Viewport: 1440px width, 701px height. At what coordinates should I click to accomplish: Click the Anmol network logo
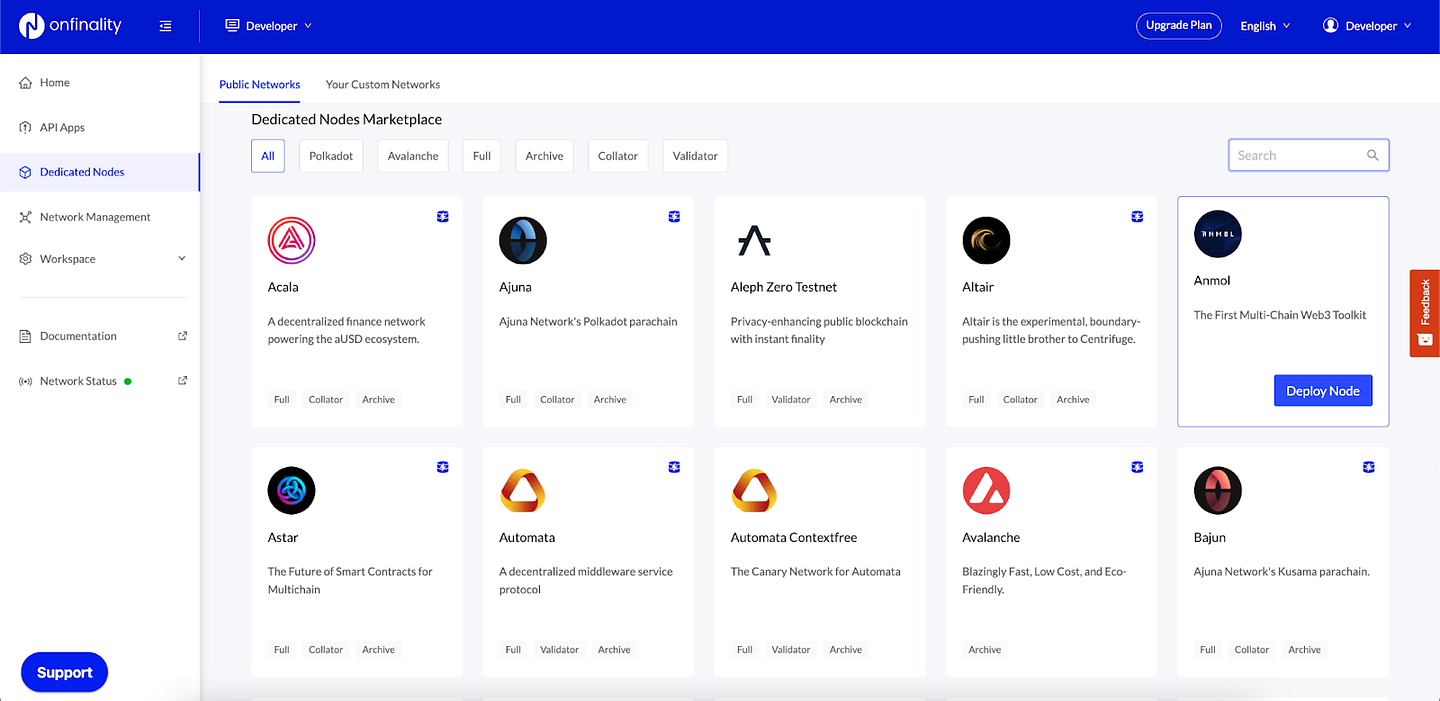tap(1218, 235)
